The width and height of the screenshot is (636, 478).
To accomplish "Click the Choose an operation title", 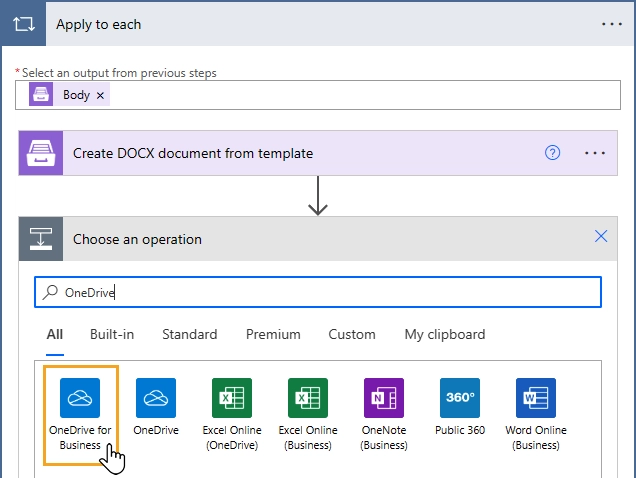I will (137, 239).
